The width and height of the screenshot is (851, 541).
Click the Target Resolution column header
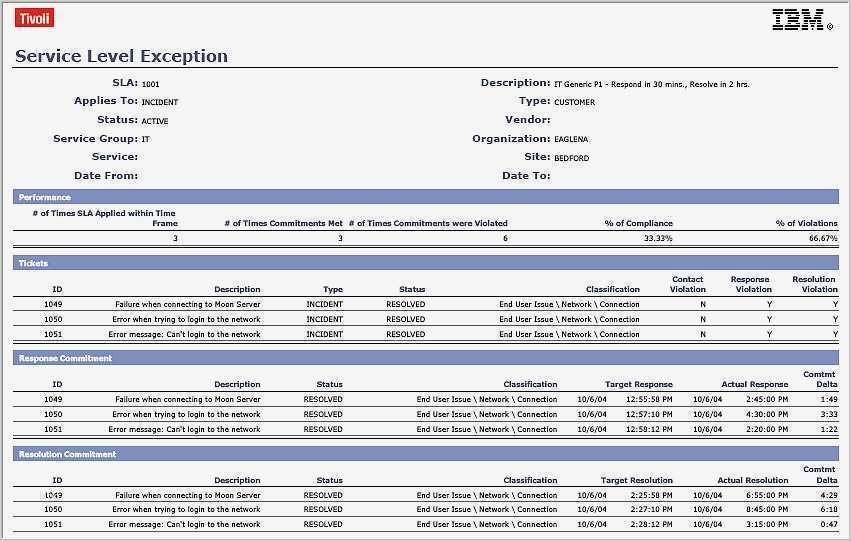coord(637,480)
